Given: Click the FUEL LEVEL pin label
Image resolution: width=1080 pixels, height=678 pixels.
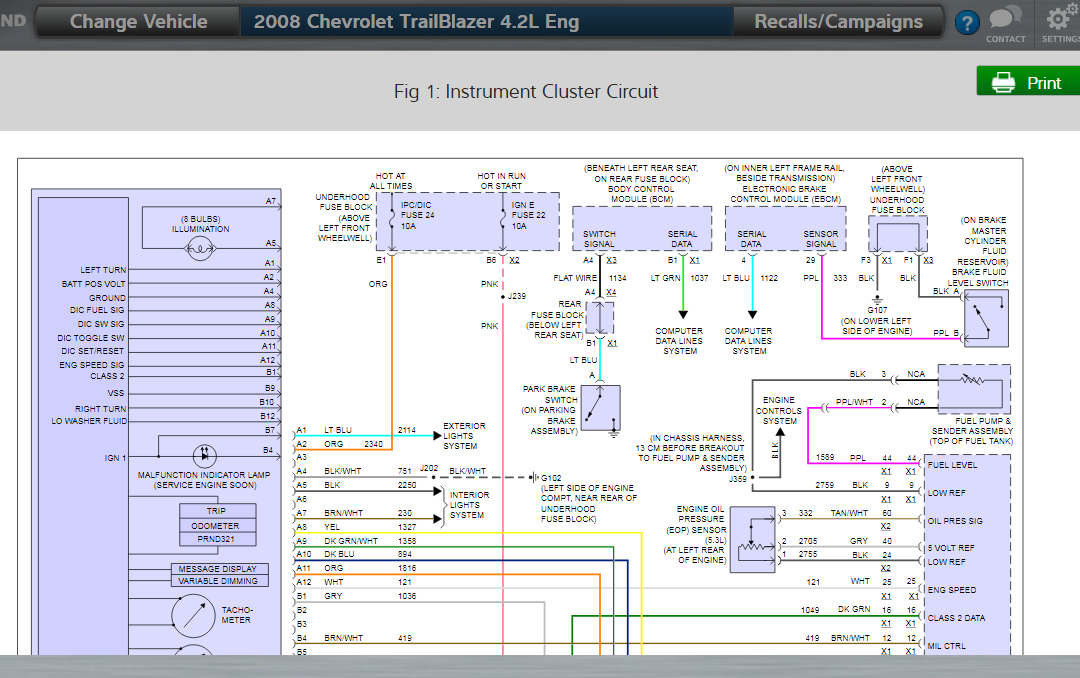Looking at the screenshot, I should click(952, 465).
